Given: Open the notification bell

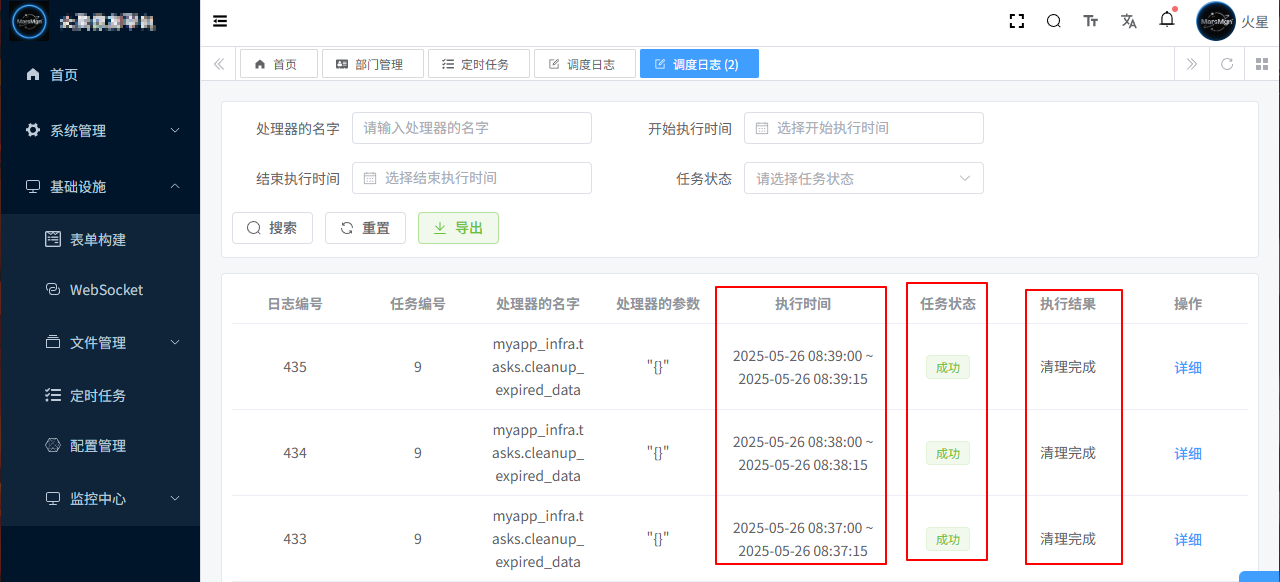Looking at the screenshot, I should 1167,20.
